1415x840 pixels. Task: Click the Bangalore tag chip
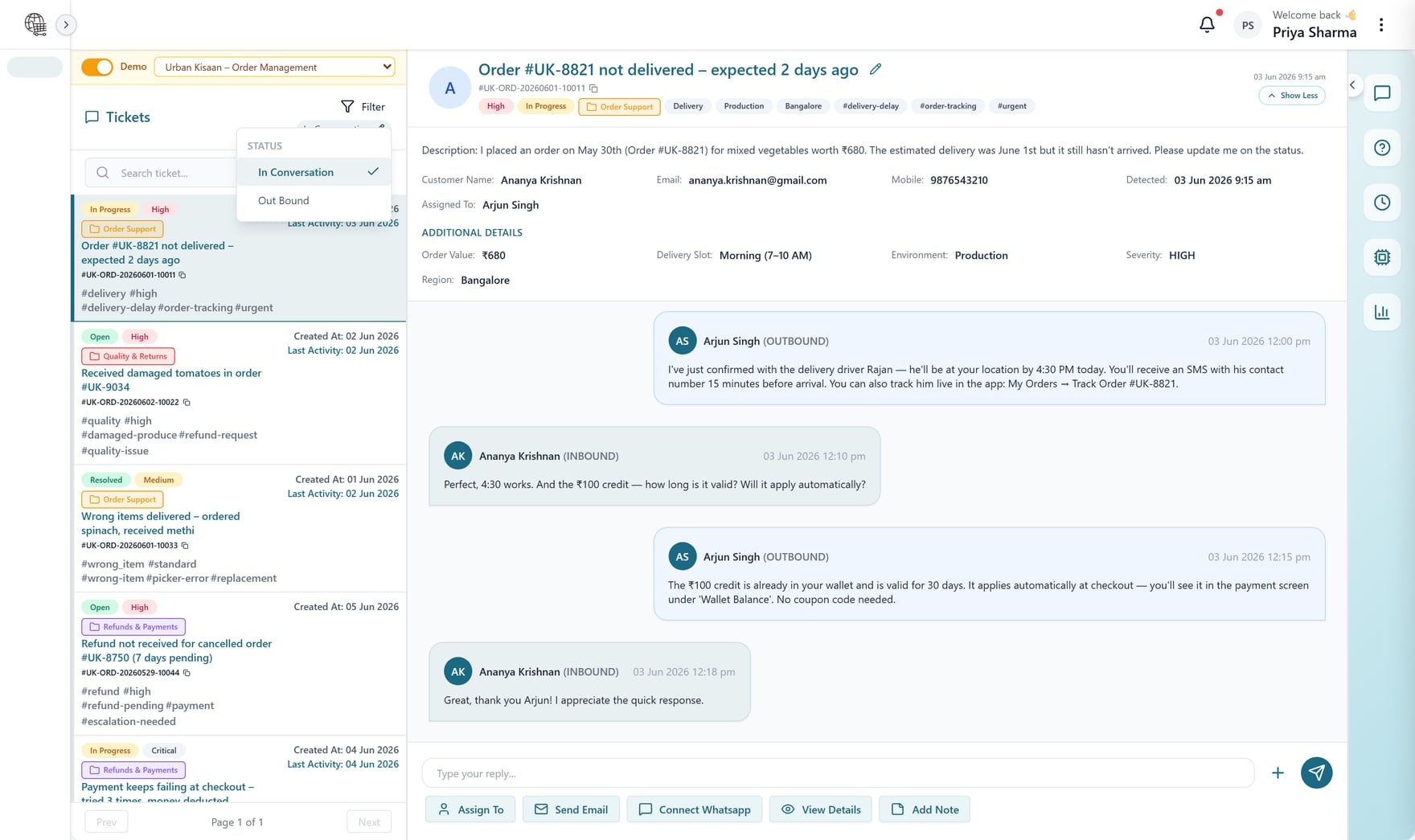[x=803, y=106]
